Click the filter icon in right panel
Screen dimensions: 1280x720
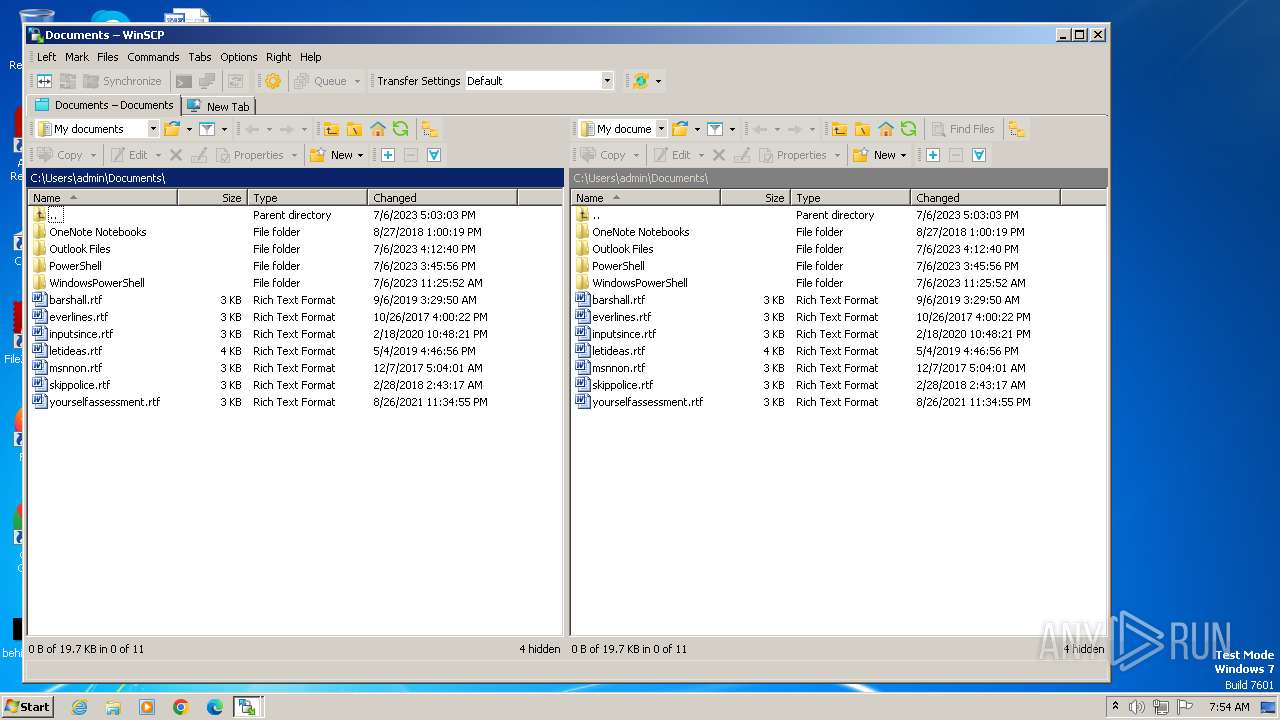pyautogui.click(x=715, y=129)
